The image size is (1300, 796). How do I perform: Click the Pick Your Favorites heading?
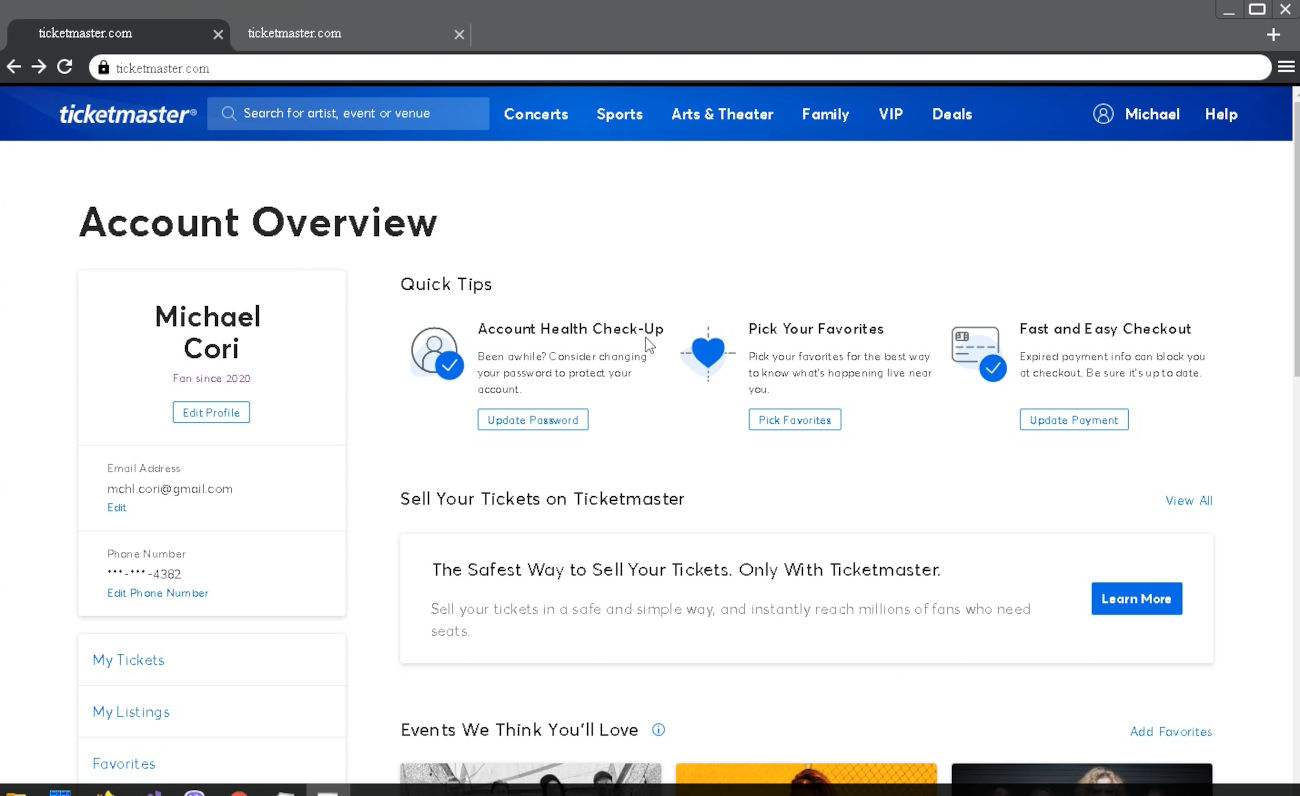pos(816,329)
